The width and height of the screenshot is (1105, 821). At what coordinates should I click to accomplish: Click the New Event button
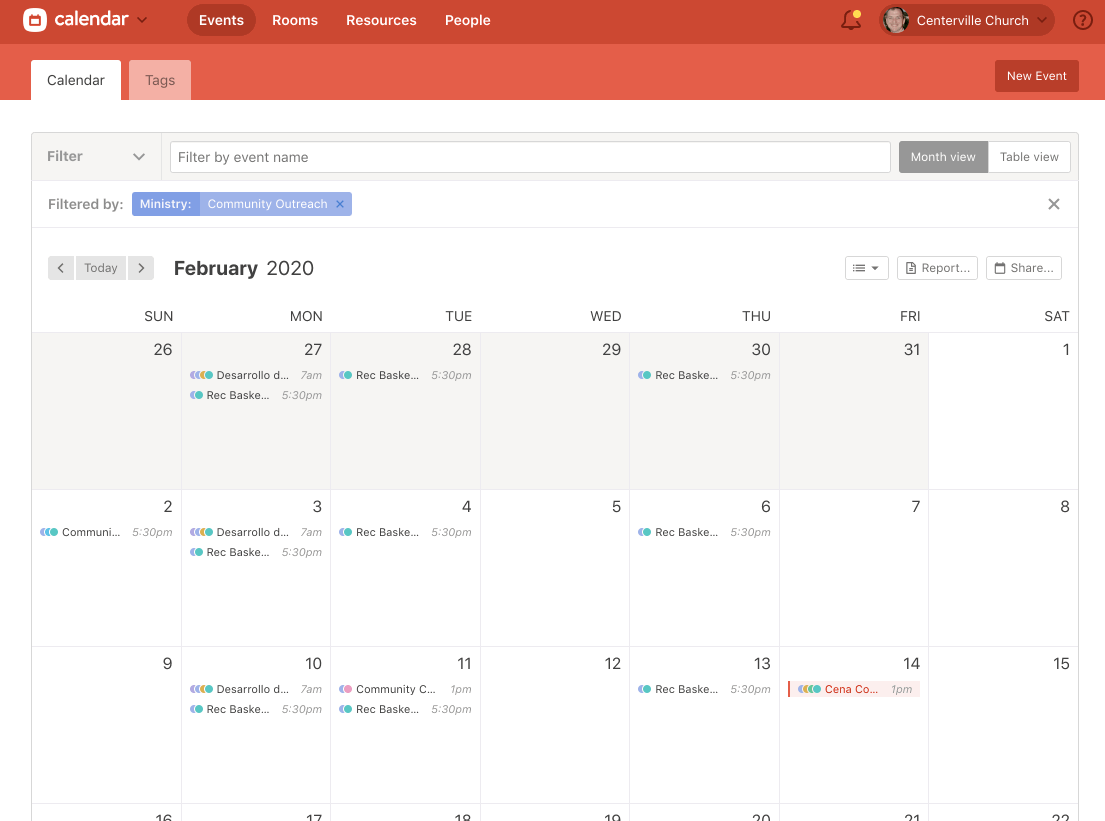pyautogui.click(x=1036, y=76)
